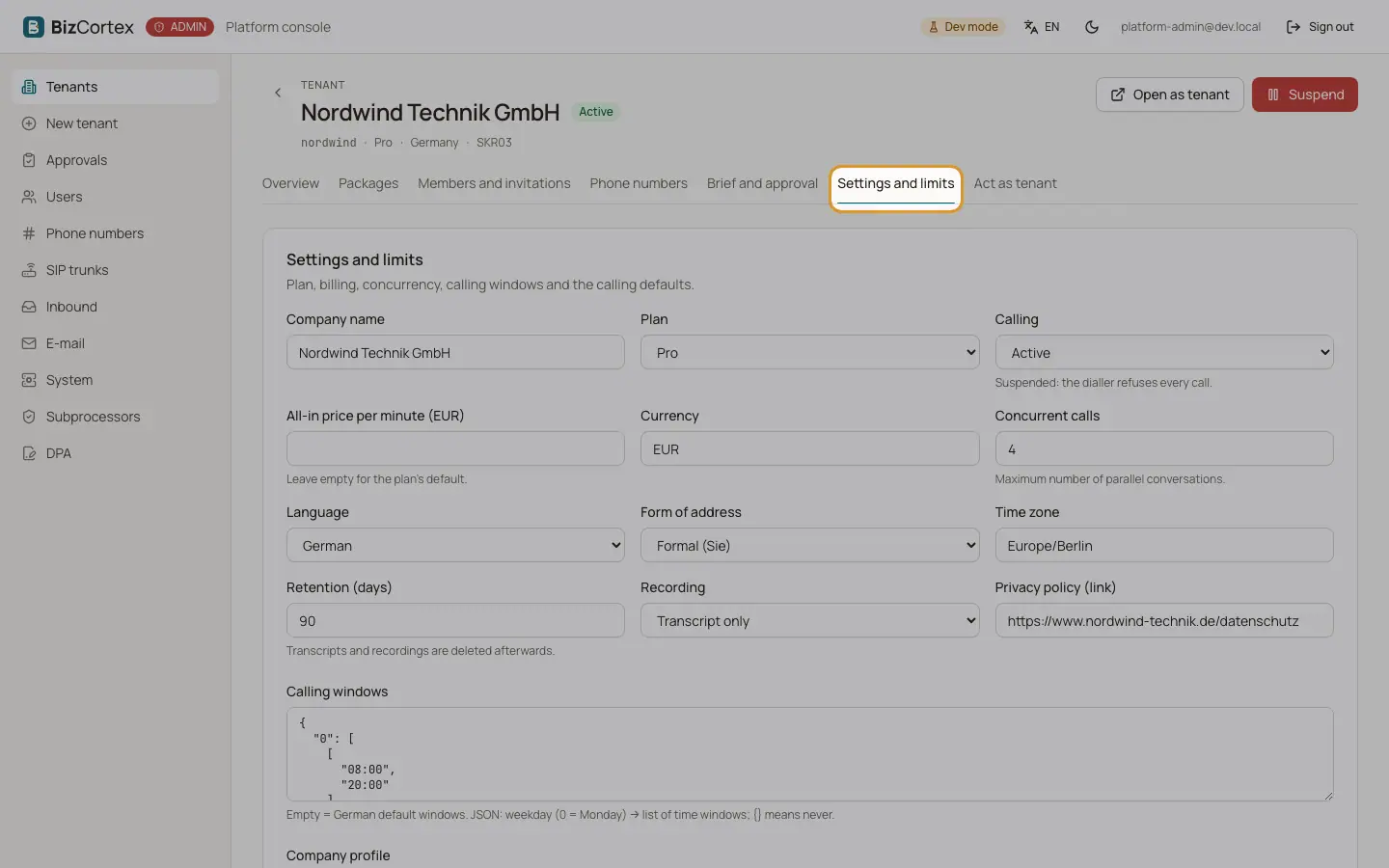Click the SIP trunks network icon
1389x868 pixels.
[x=29, y=270]
